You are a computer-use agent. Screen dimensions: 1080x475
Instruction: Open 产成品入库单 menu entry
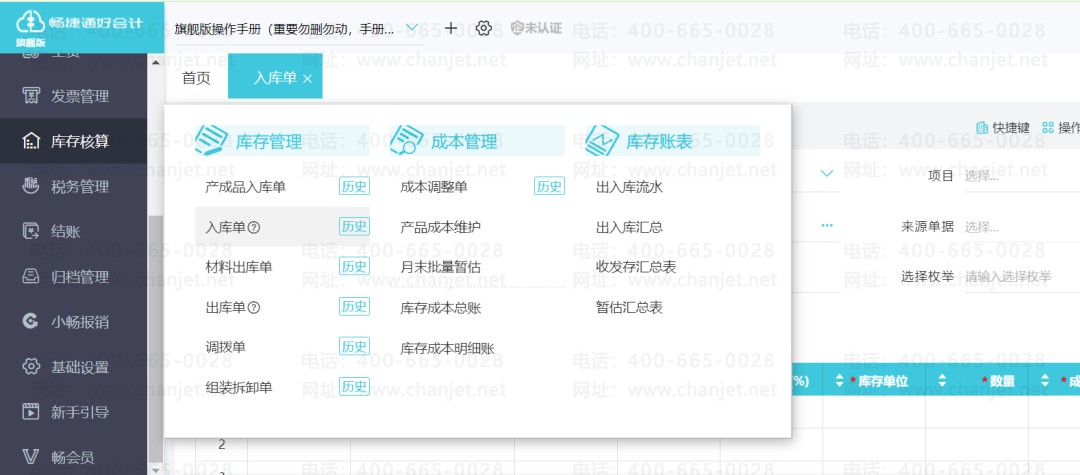pyautogui.click(x=245, y=187)
